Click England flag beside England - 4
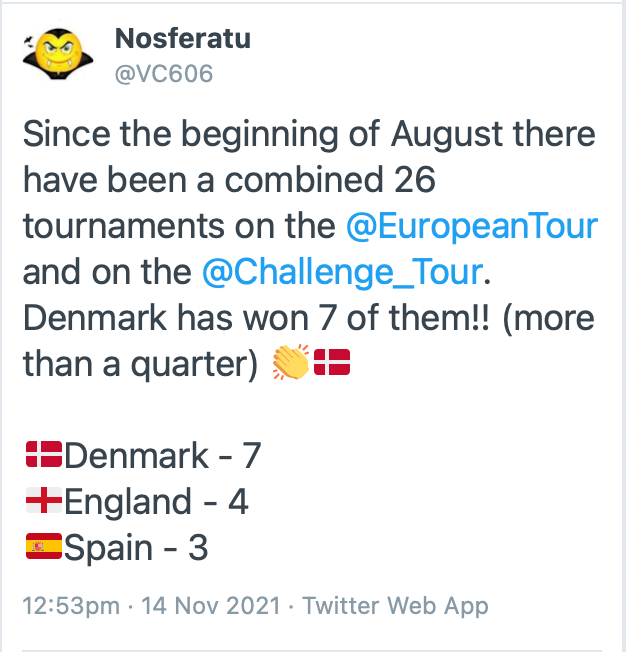Screen dimensions: 626x652 coord(44,500)
